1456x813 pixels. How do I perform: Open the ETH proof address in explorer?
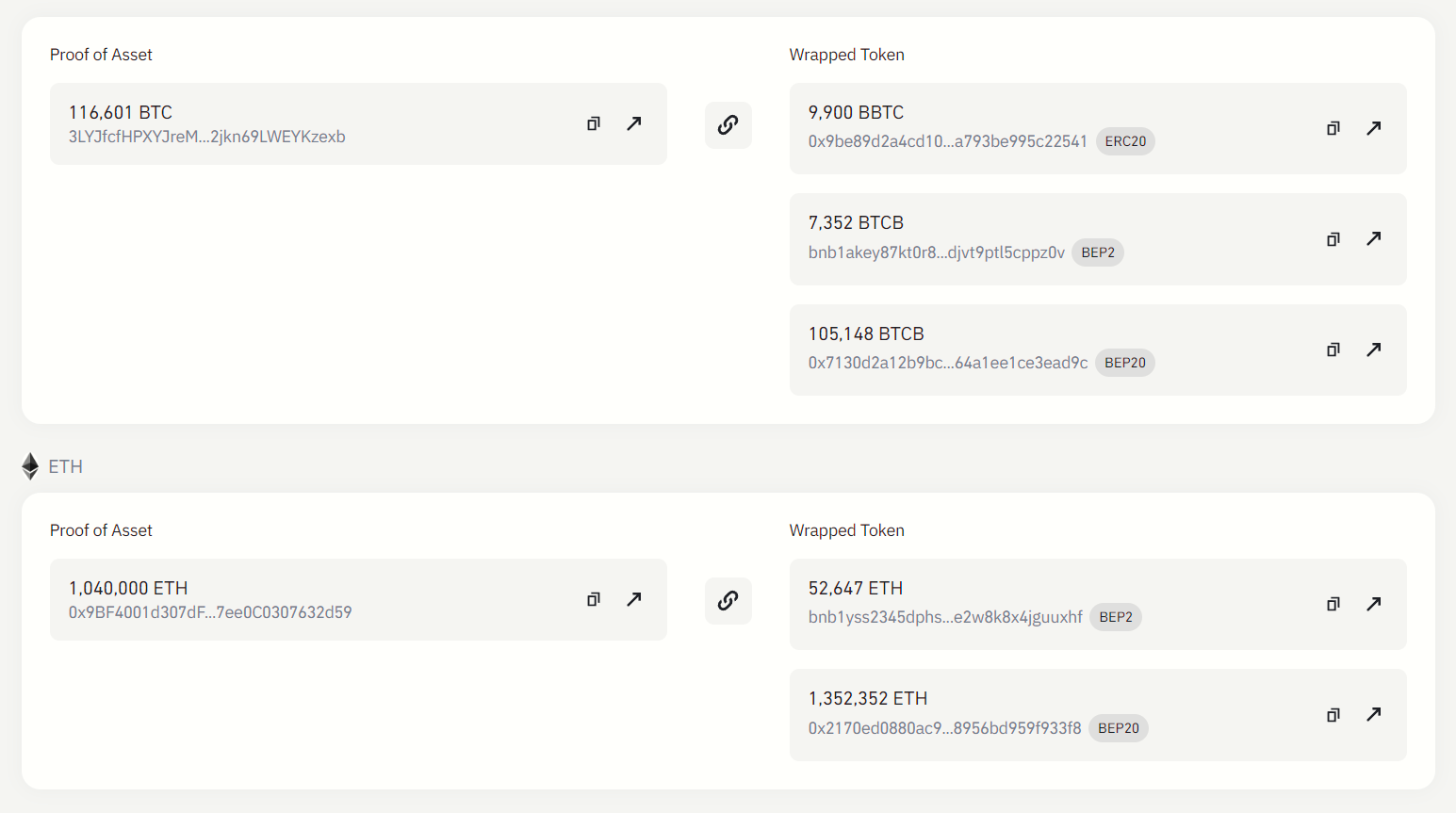click(x=634, y=599)
